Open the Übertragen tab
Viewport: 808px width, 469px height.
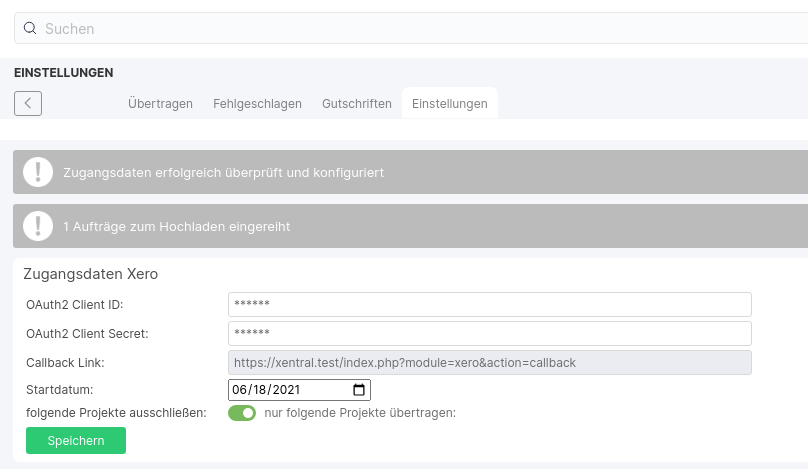(x=160, y=104)
